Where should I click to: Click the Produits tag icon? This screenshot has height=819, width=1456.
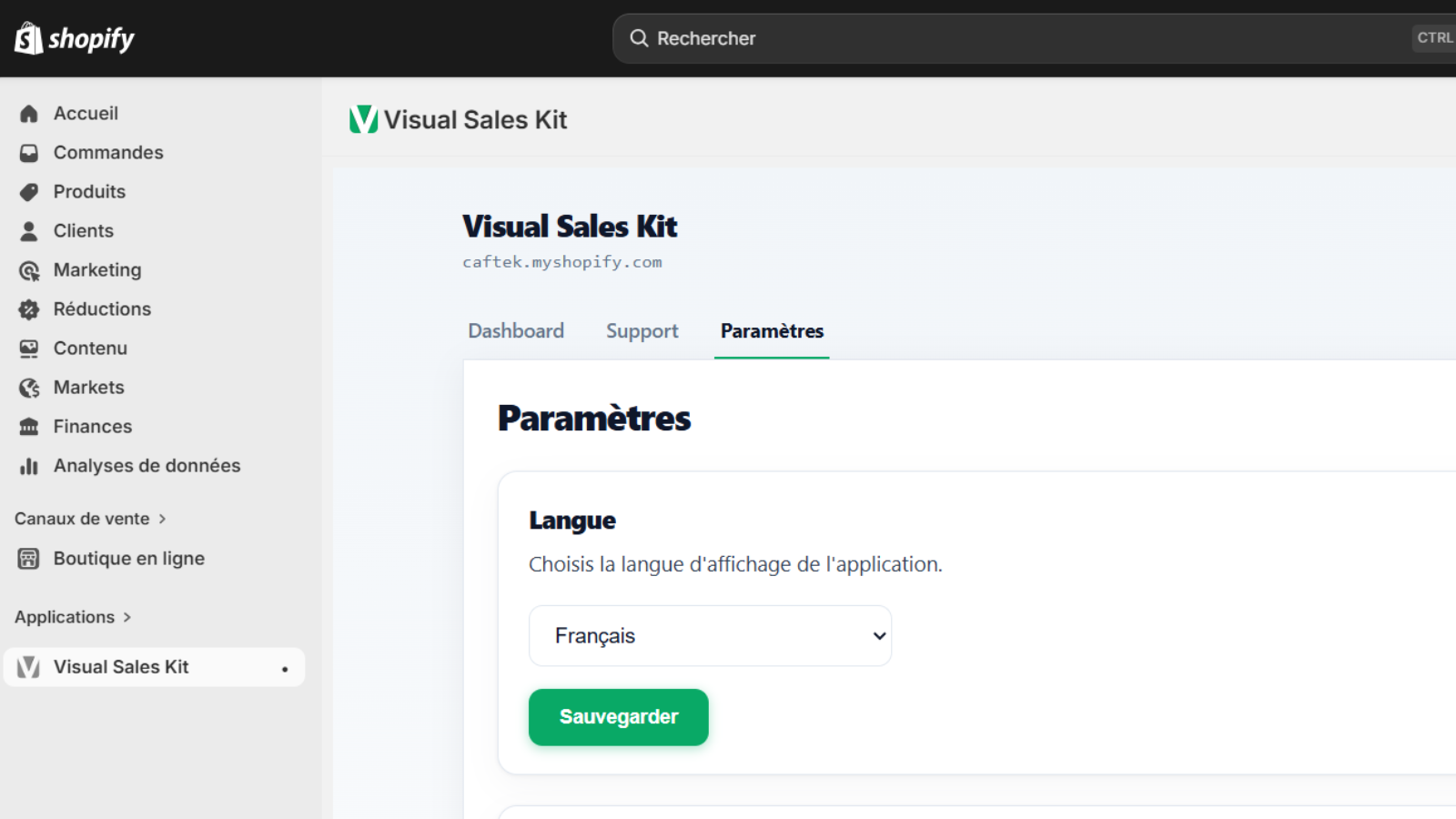pos(29,192)
